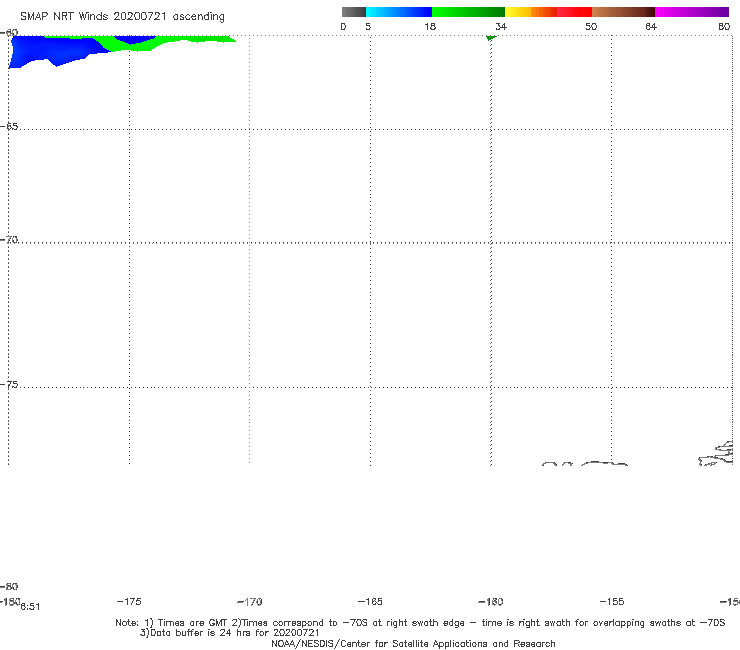
Task: Pick the cyan-to-blue segment of the colorbar
Action: click(399, 12)
